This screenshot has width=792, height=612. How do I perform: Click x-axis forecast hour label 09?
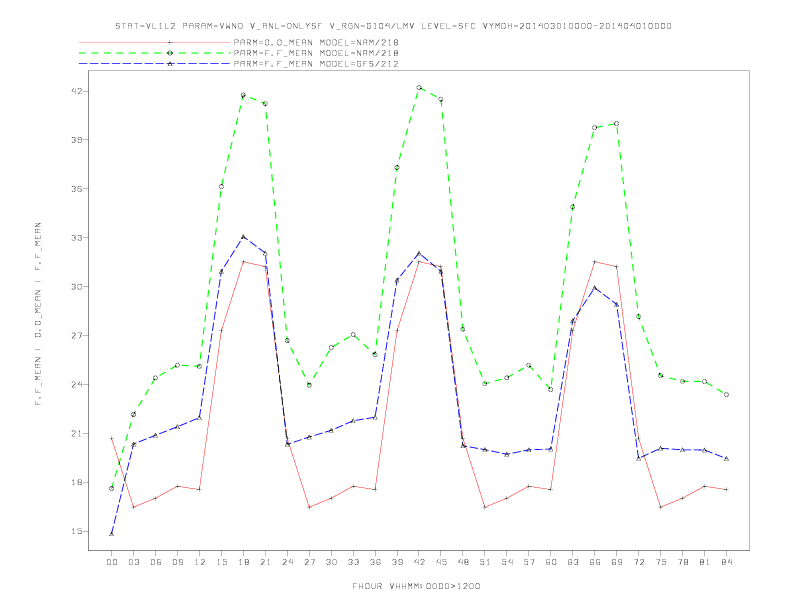click(177, 562)
